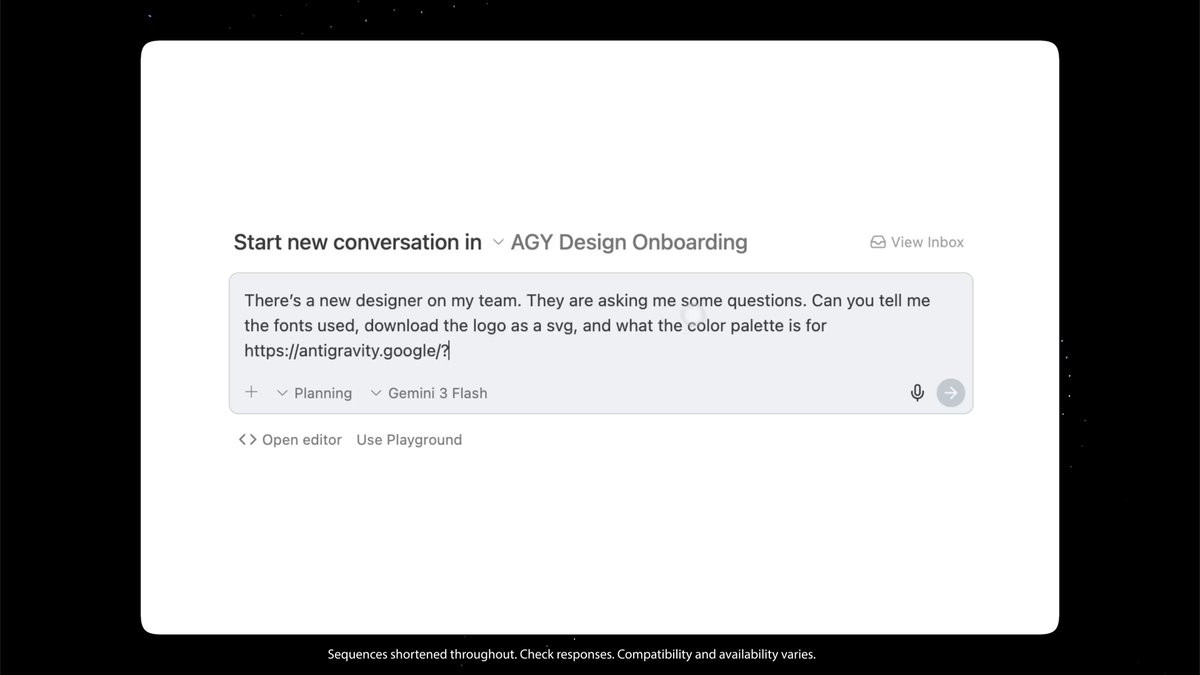Click the word svg in the prompt

coord(557,326)
